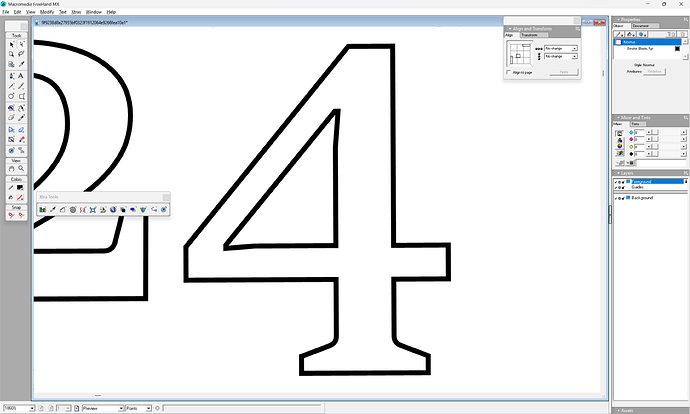Toggle keyline view dot of Foreground layer
Viewport: 690px width, 414px height.
tap(620, 182)
